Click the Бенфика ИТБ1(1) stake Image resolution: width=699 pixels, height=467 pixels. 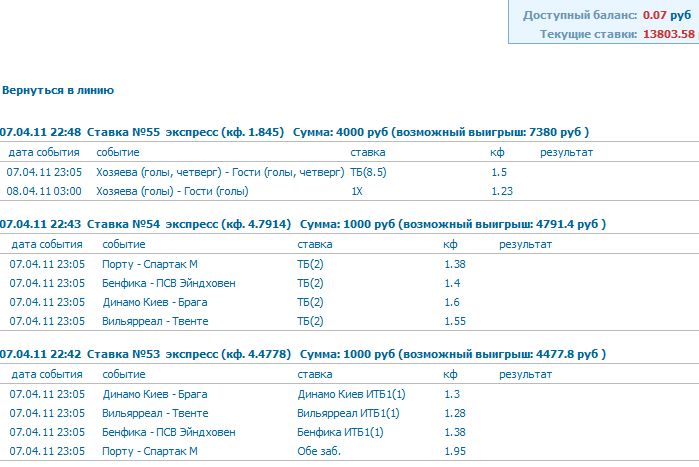click(x=340, y=433)
